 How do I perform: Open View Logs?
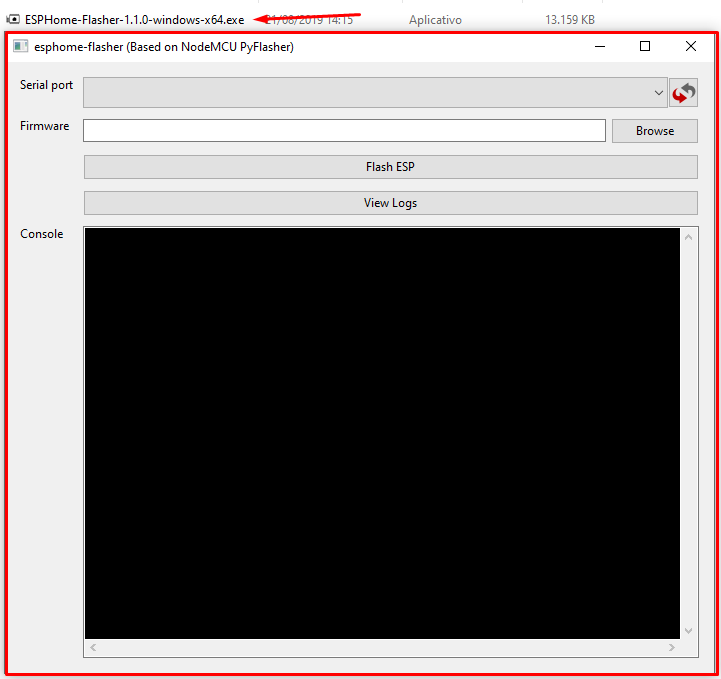[390, 203]
